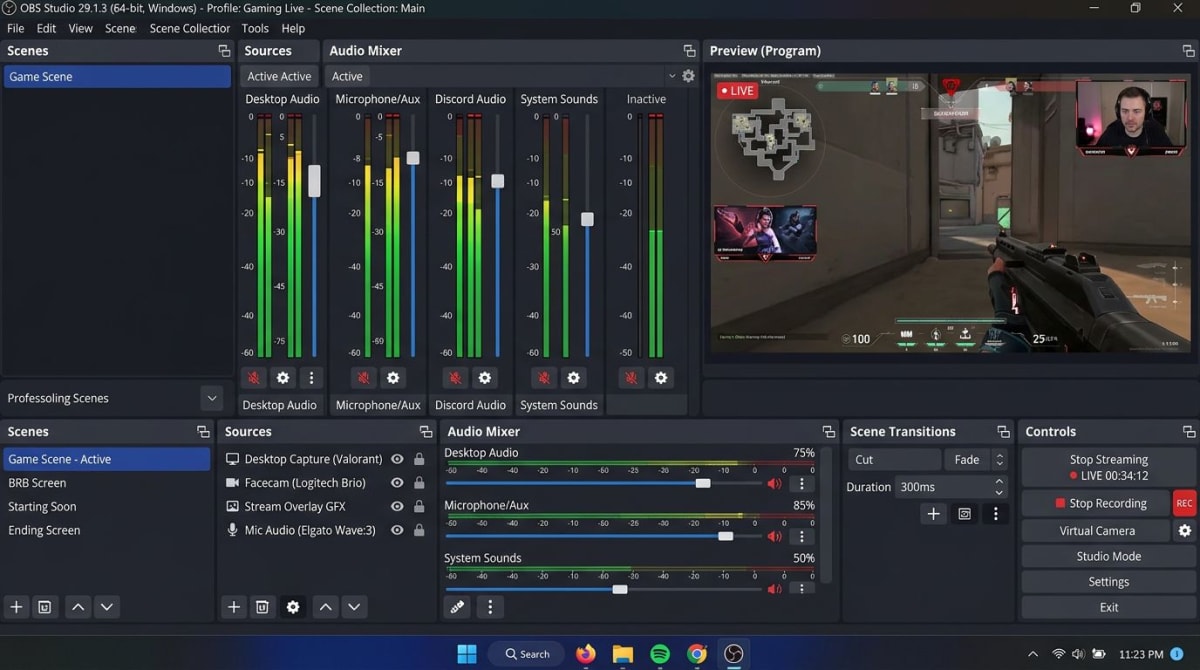Move Stream Overlay GFX down with arrow icon

(x=352, y=606)
